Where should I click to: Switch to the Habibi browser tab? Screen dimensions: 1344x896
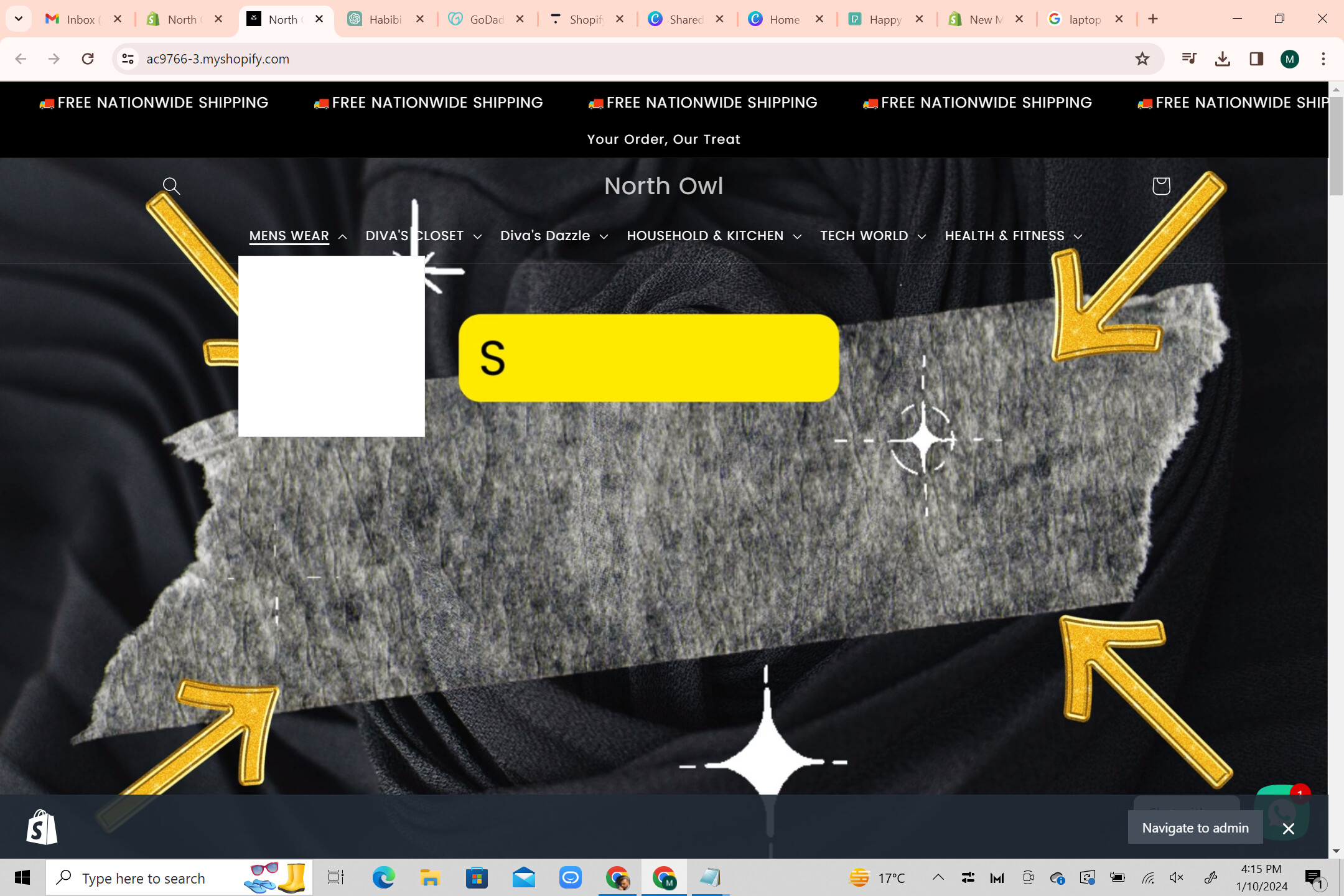click(x=378, y=19)
